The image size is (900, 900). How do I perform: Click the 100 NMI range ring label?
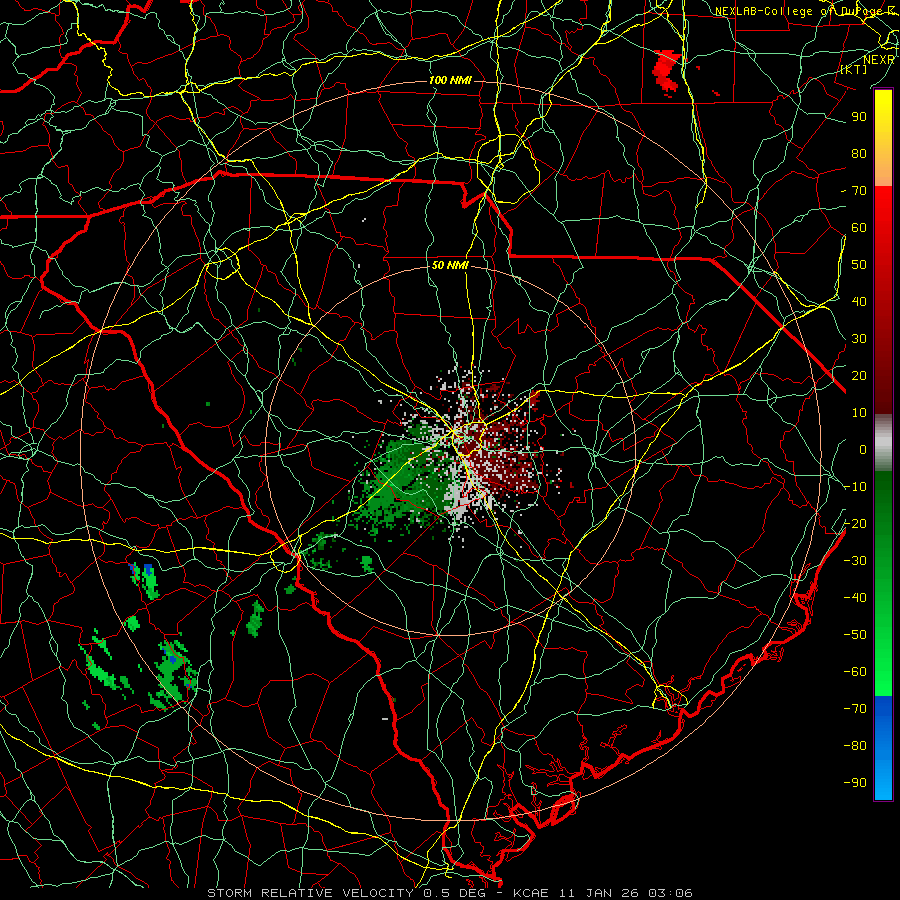(450, 80)
